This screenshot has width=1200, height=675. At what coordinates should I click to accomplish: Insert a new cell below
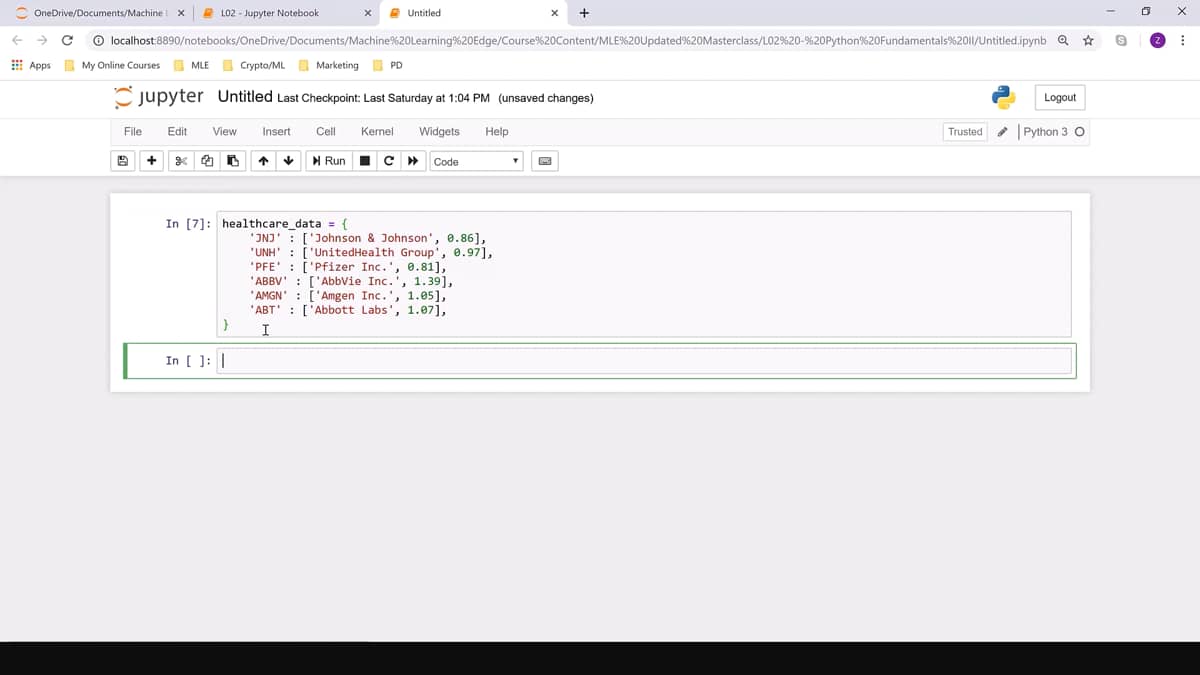(x=151, y=161)
